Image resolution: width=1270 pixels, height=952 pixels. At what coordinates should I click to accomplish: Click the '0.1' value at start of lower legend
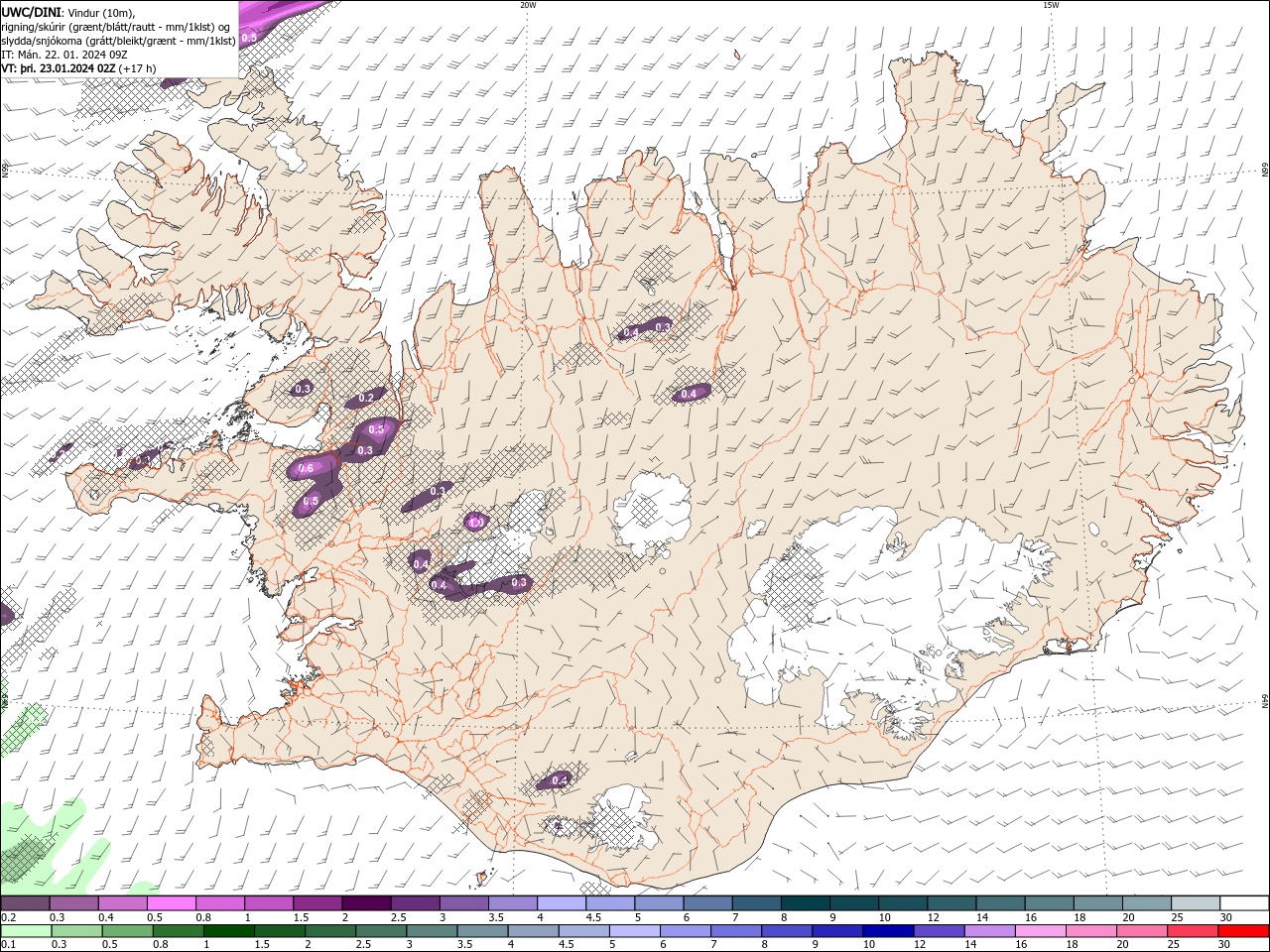8,944
